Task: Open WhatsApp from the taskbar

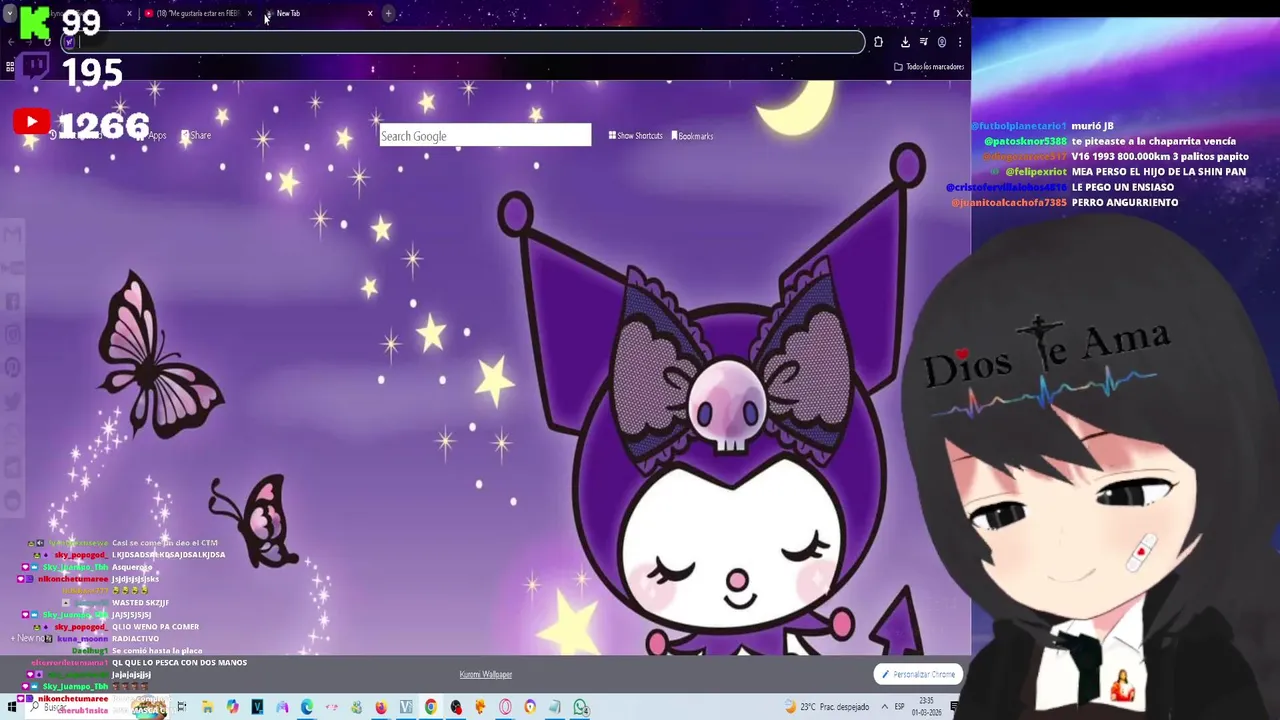Action: 580,707
